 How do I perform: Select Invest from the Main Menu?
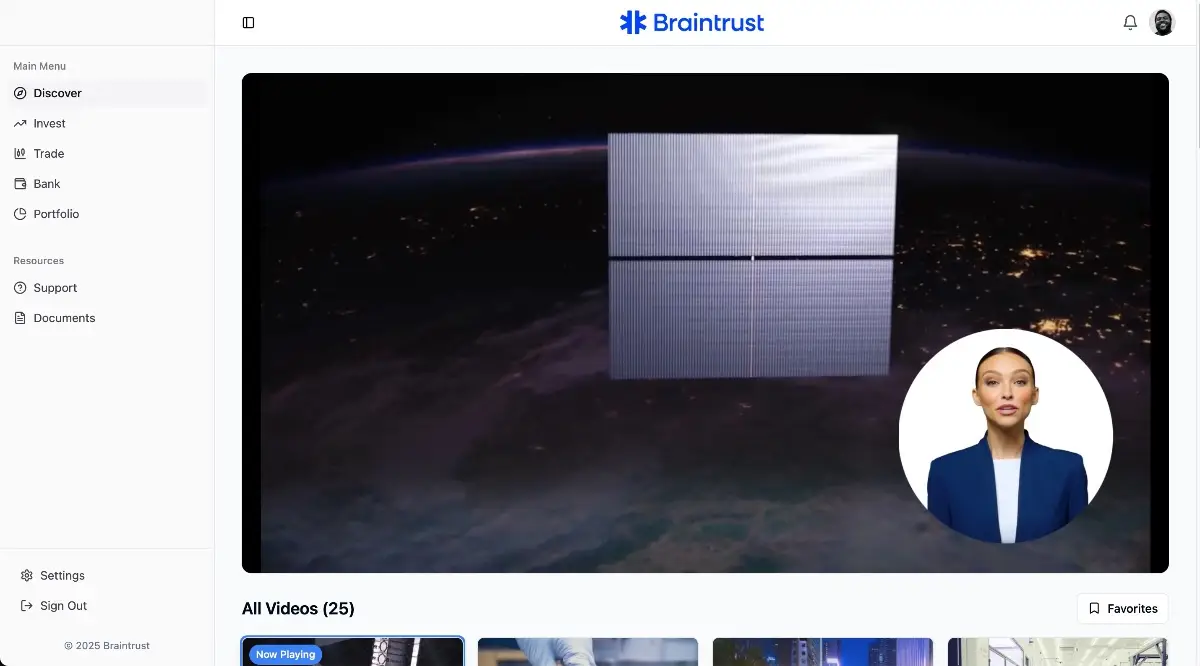click(49, 123)
